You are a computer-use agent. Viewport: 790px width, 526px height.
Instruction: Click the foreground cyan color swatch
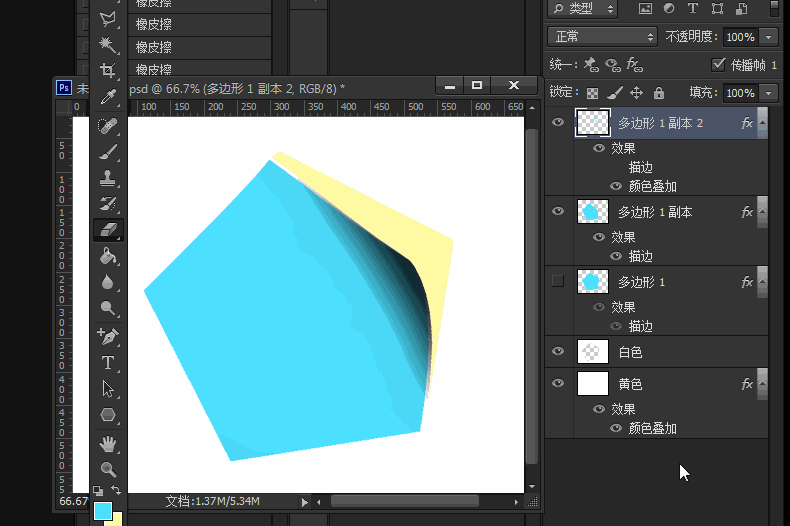103,511
